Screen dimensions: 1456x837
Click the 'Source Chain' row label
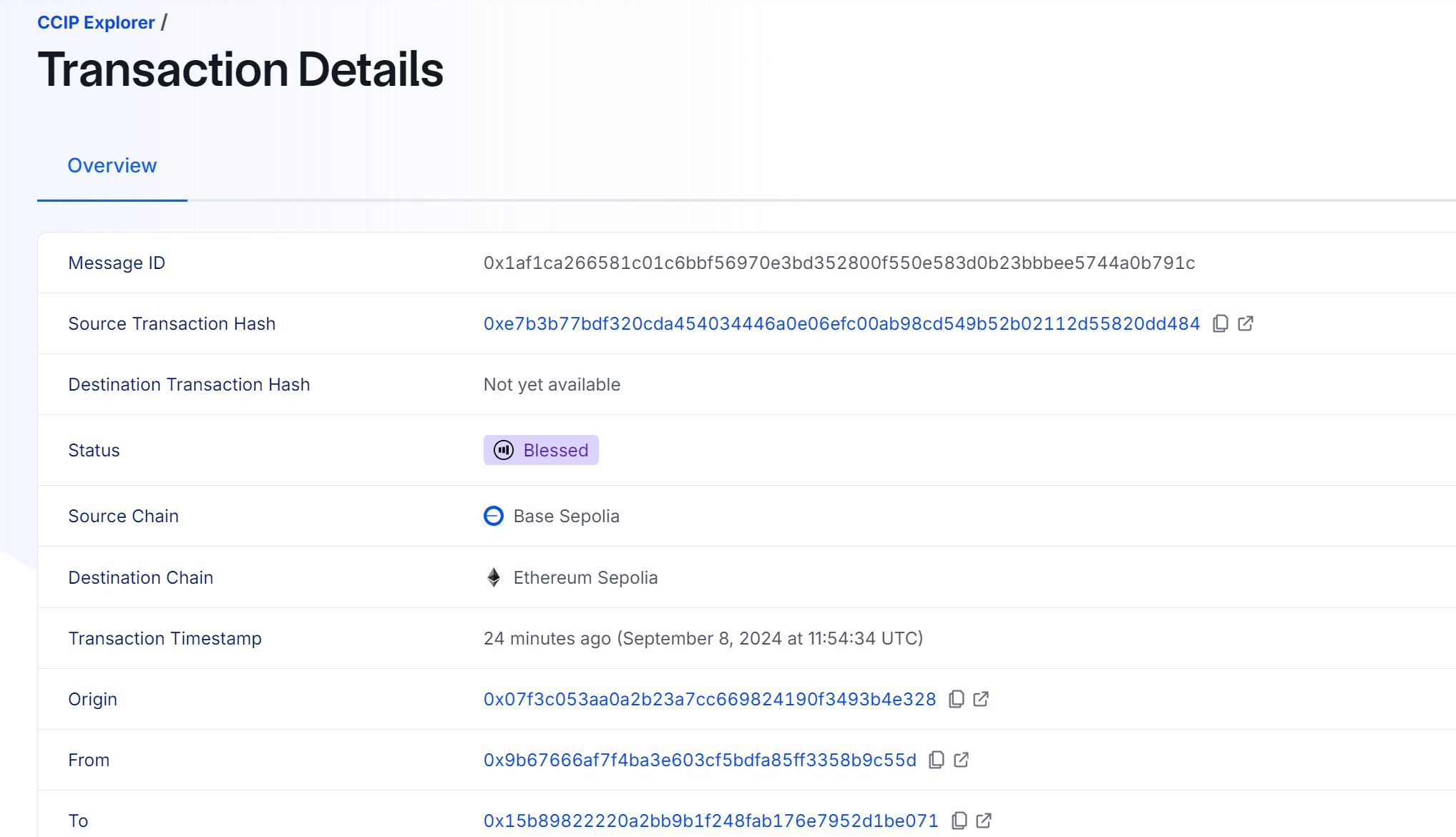[x=123, y=516]
